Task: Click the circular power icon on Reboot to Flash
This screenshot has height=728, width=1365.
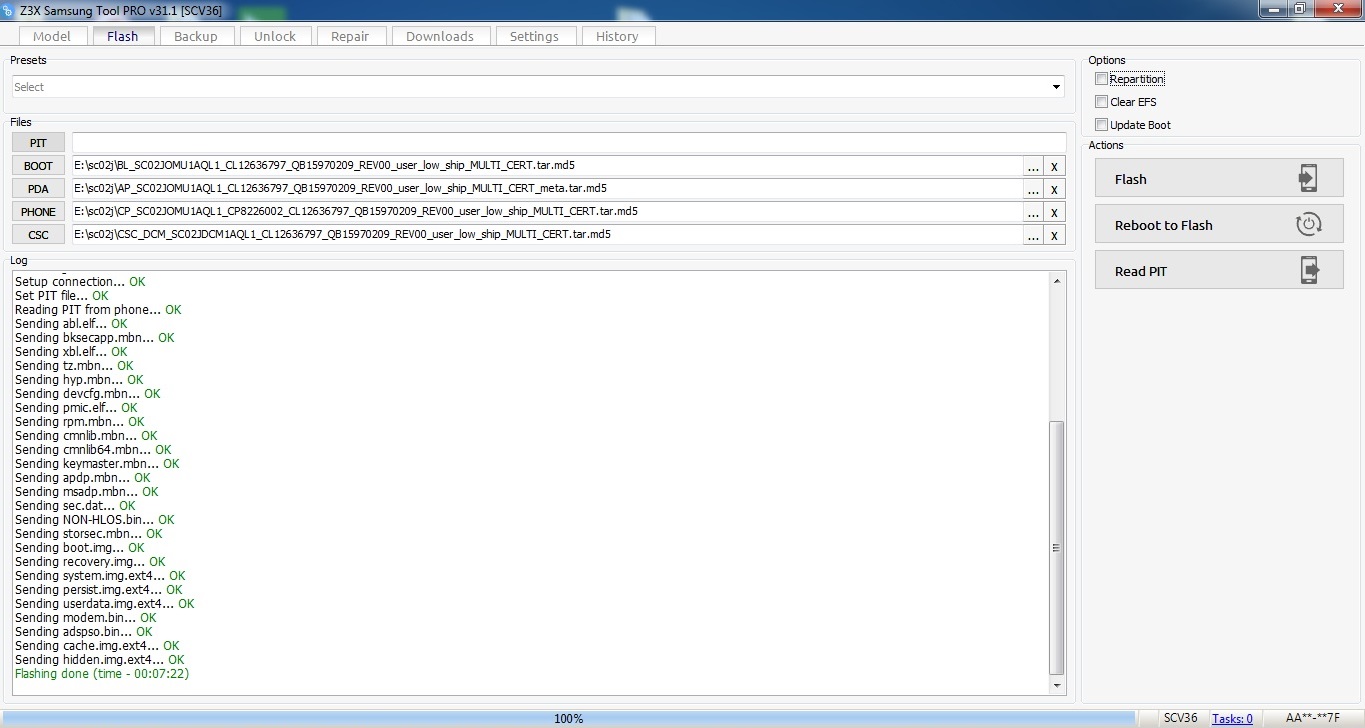Action: 1308,225
